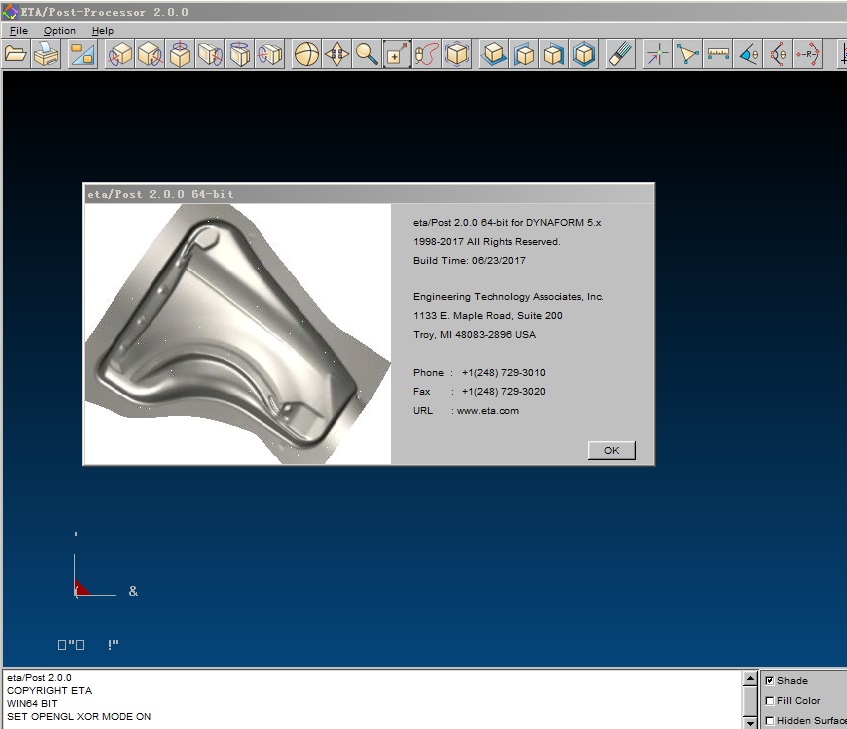The height and width of the screenshot is (729, 847).
Task: Click the message log scroll down arrow
Action: click(750, 722)
